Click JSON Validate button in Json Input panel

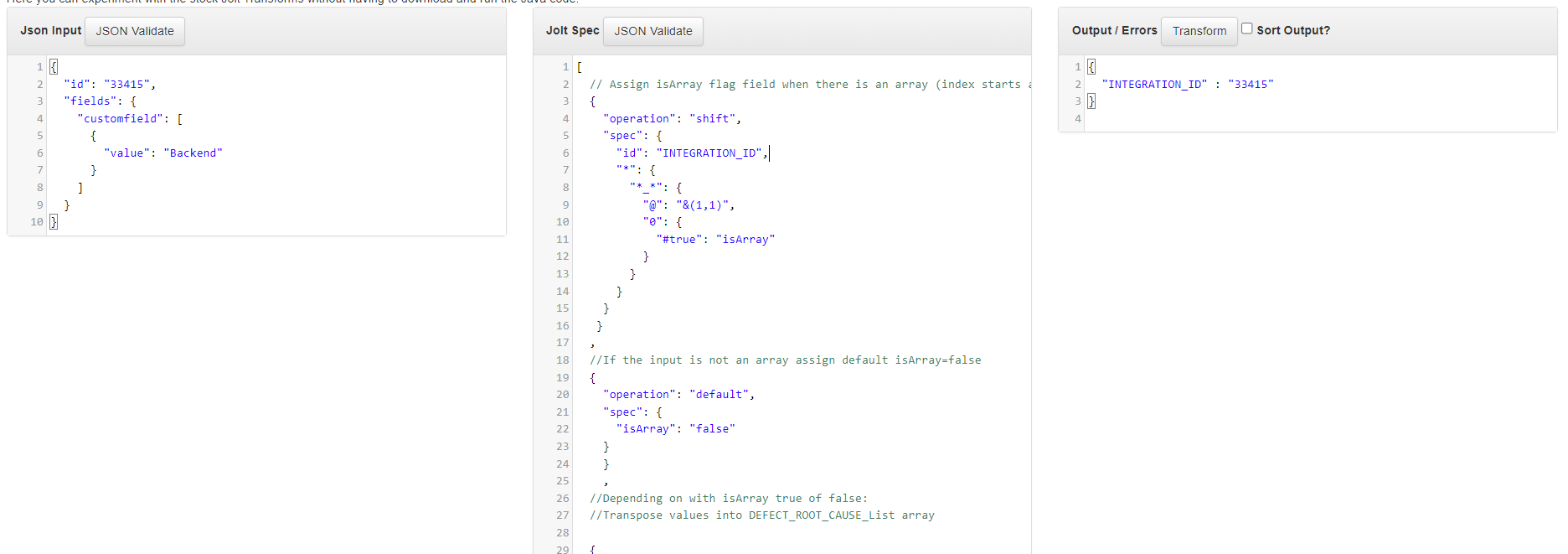pos(135,31)
